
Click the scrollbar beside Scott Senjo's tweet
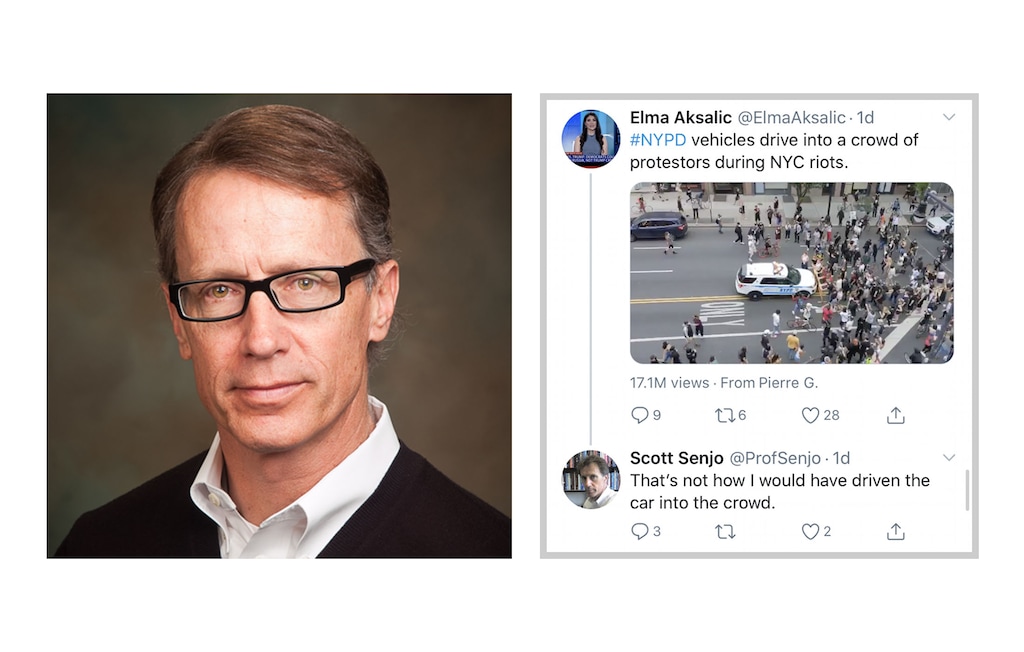967,489
